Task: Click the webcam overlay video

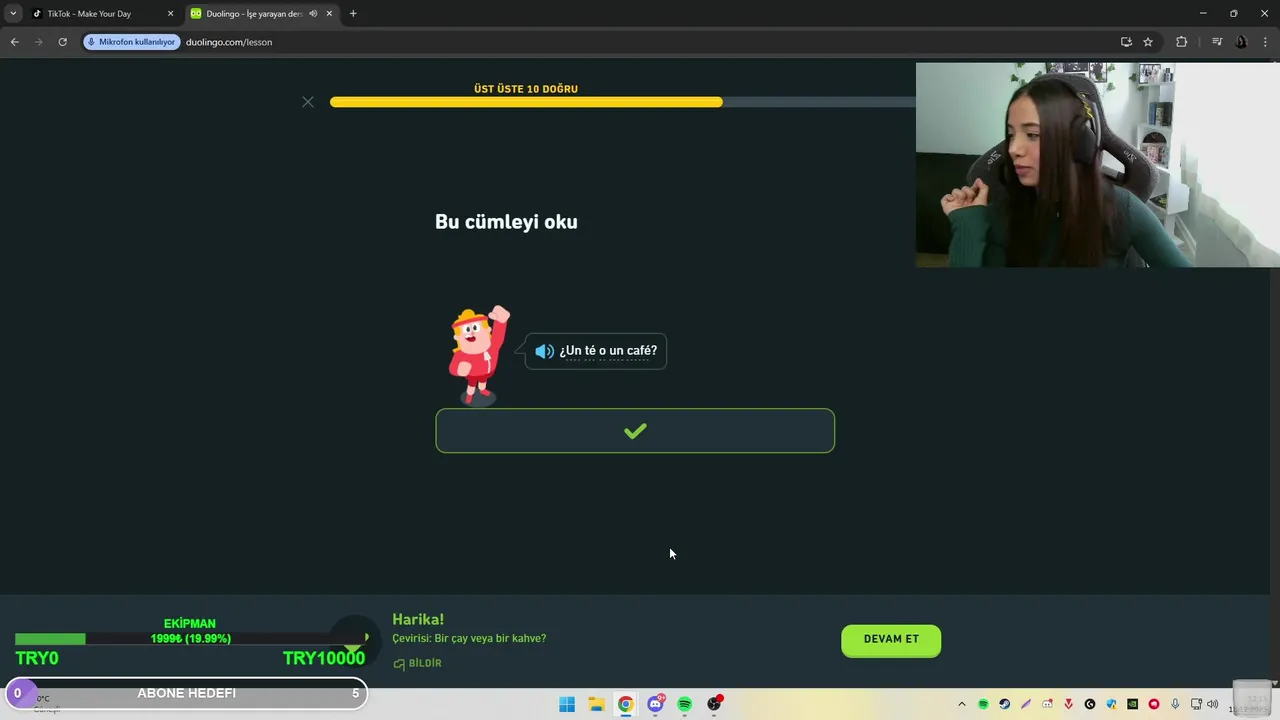Action: [x=1098, y=165]
